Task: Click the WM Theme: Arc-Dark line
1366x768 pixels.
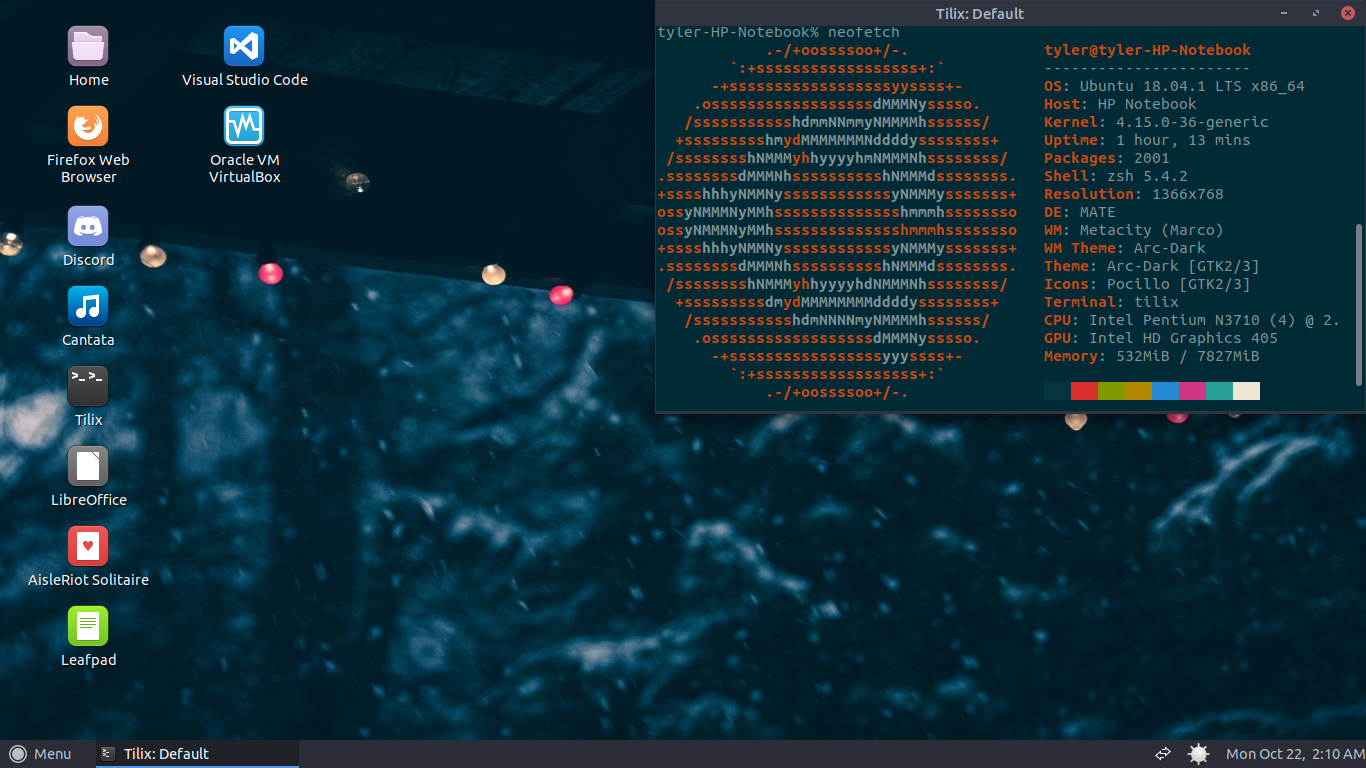Action: (1125, 248)
